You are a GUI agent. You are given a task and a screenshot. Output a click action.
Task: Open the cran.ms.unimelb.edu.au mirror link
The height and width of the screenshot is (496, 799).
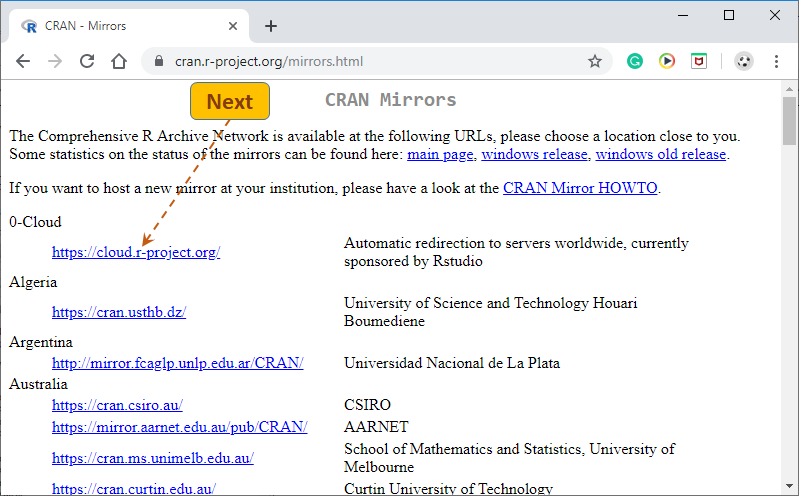153,458
